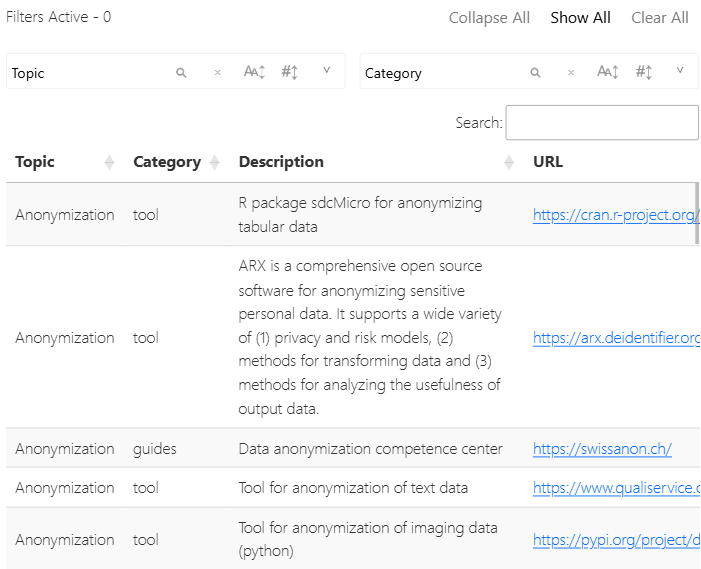Click the table Search input box

[602, 123]
